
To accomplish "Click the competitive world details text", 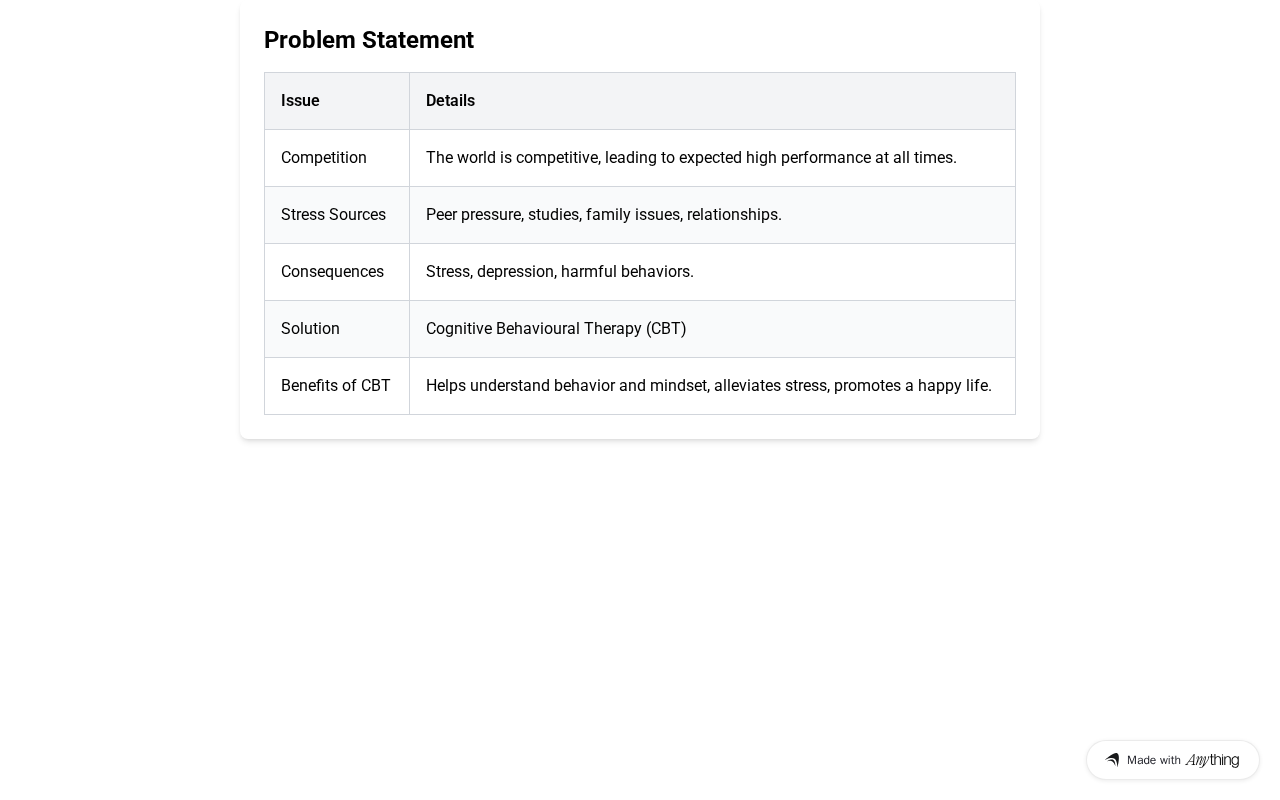I will (691, 158).
